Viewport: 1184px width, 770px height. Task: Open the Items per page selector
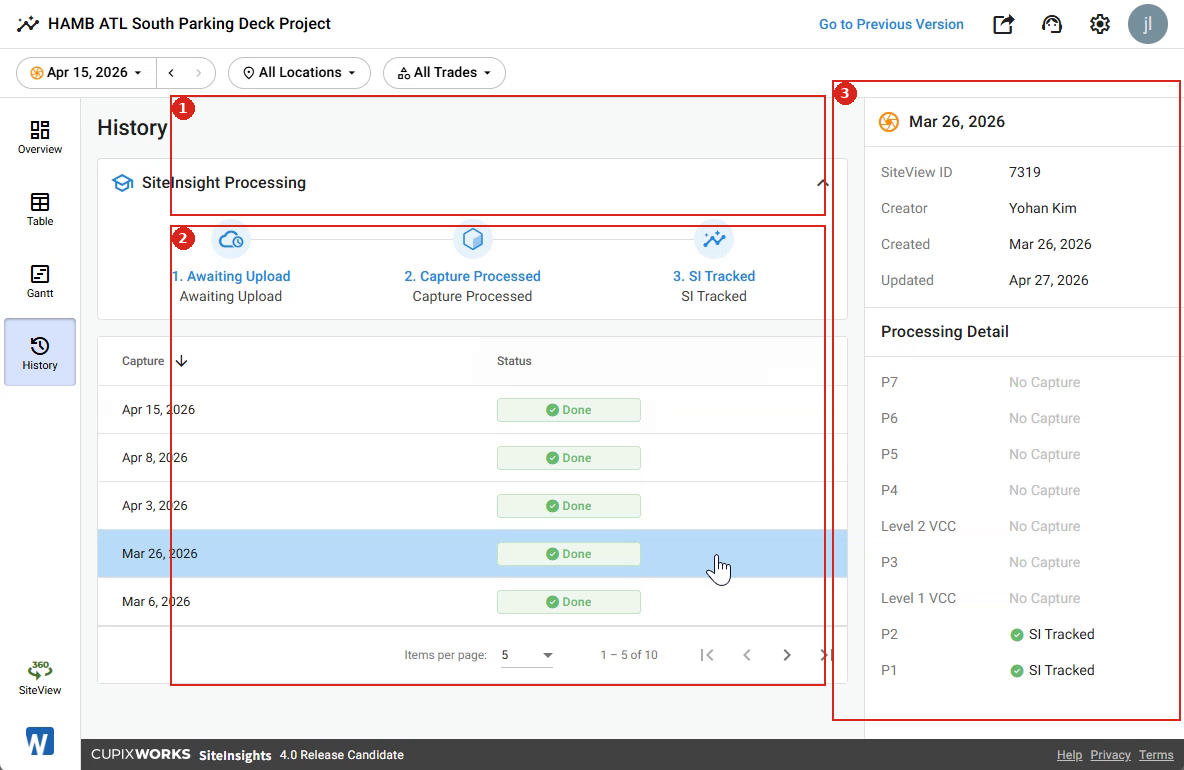coord(527,654)
